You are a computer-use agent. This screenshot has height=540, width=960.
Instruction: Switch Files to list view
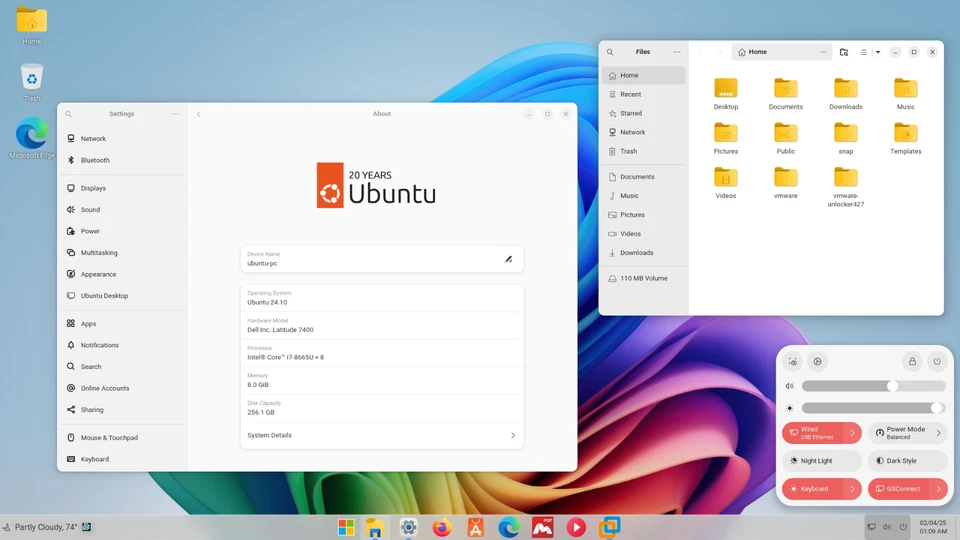click(863, 53)
